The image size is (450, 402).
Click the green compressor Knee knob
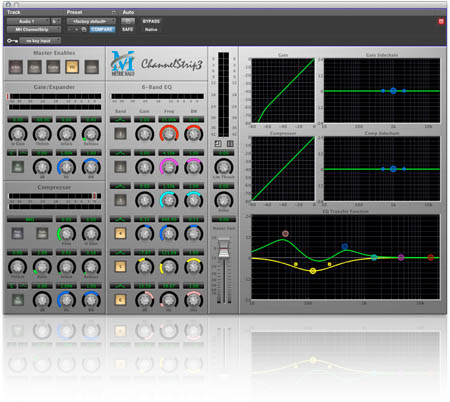(66, 233)
